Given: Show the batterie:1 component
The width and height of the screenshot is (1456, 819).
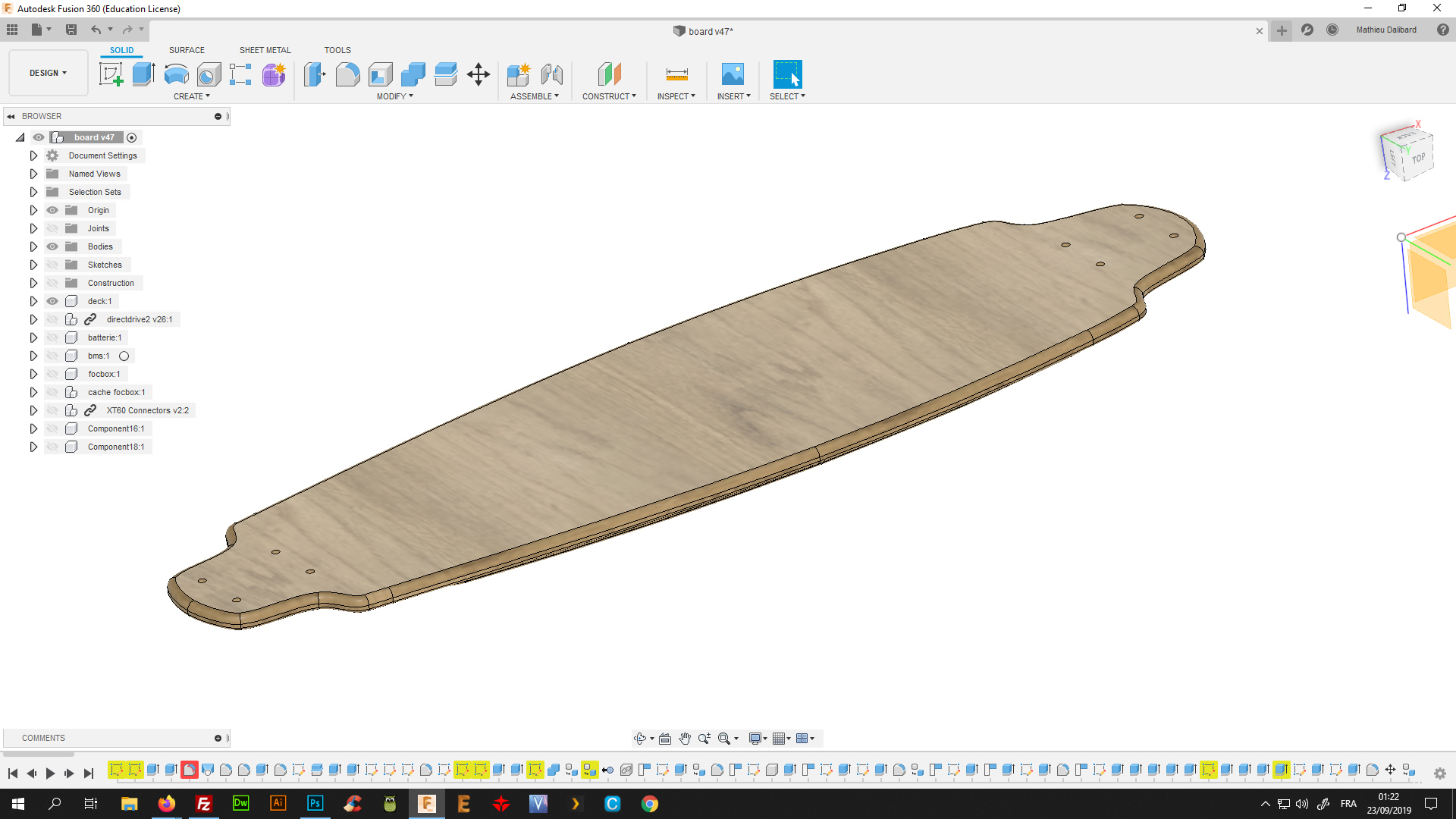Looking at the screenshot, I should 52,337.
